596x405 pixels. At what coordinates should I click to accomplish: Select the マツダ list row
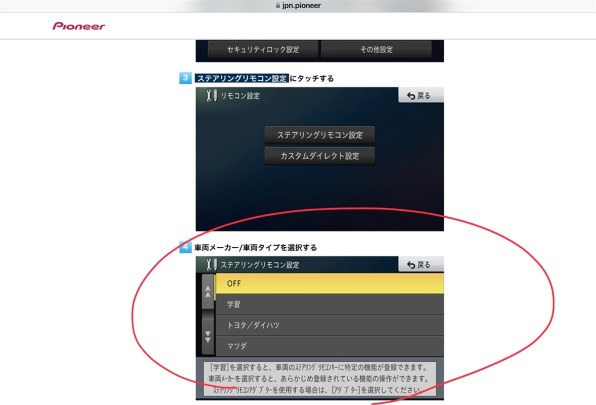click(330, 346)
